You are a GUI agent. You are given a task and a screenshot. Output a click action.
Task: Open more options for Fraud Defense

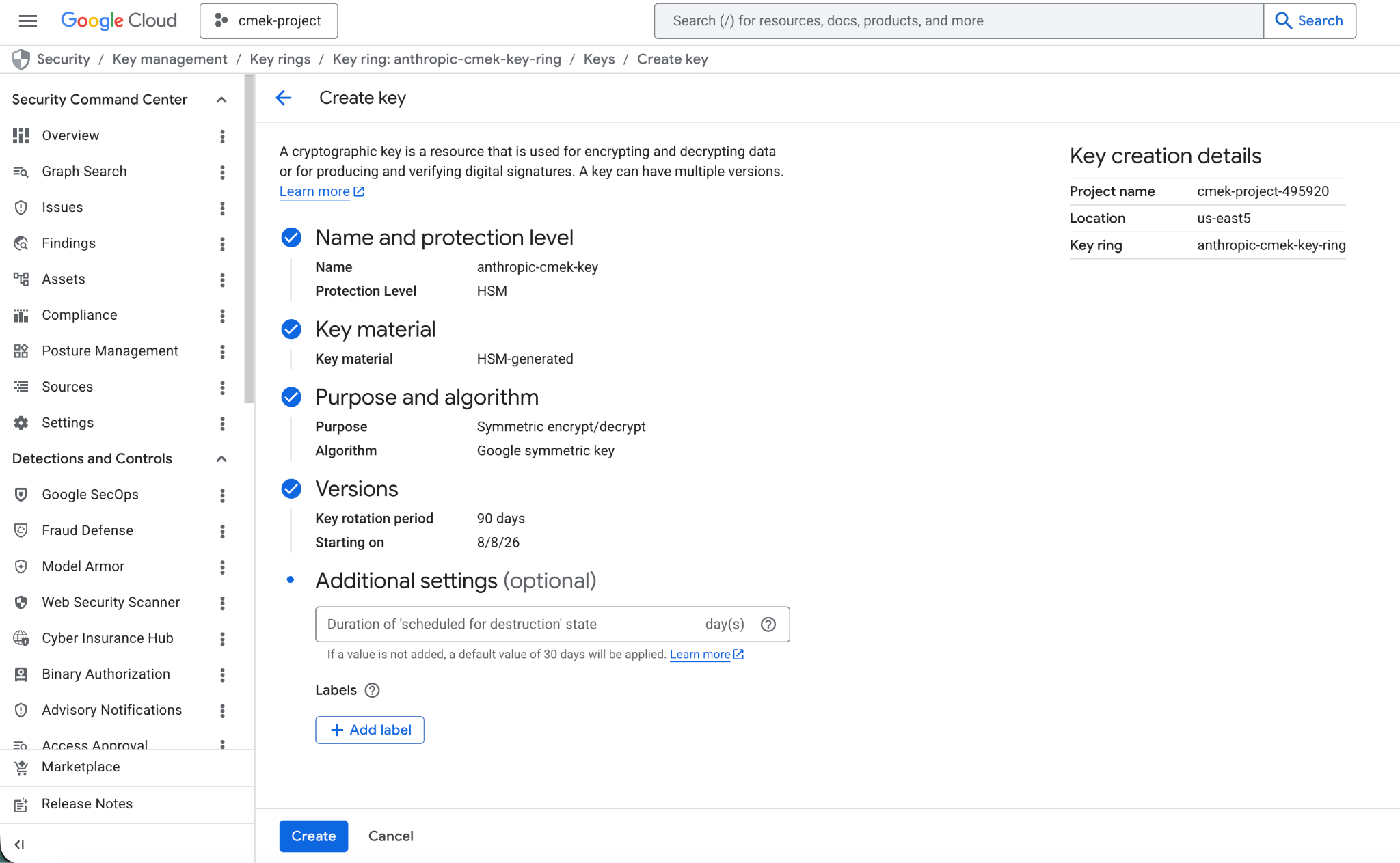pos(222,531)
